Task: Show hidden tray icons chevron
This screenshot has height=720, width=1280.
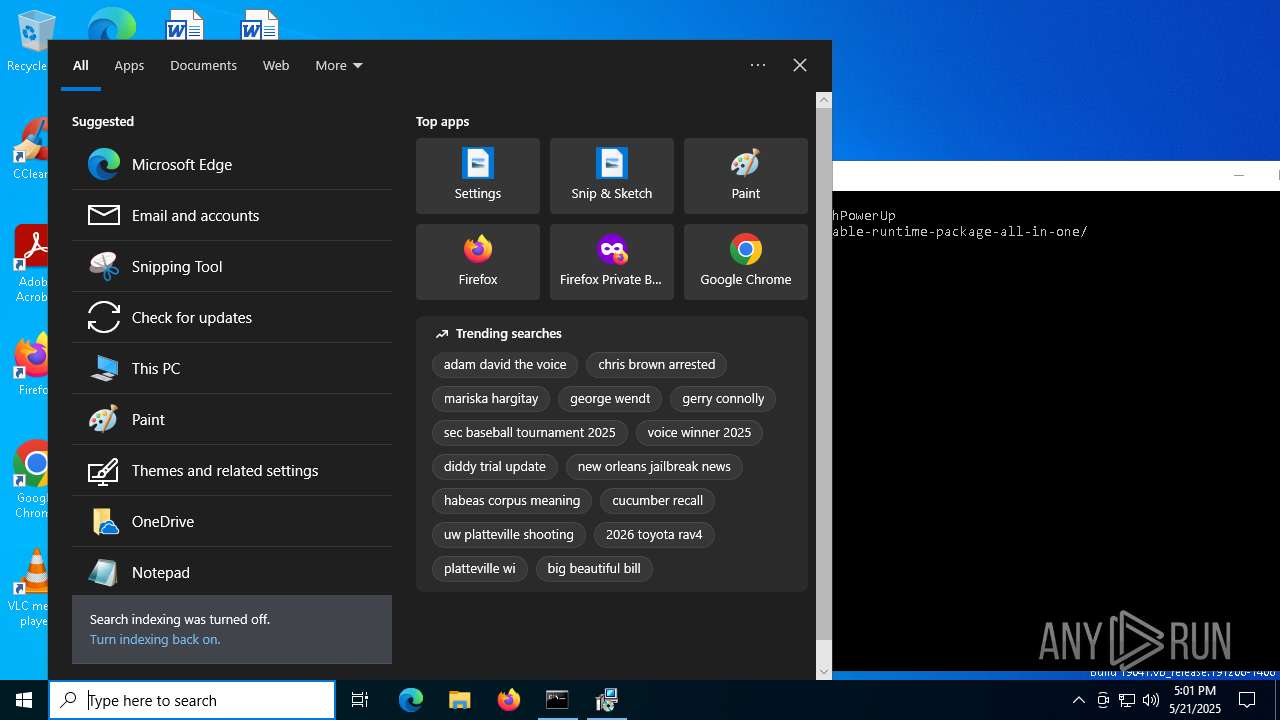Action: click(x=1078, y=700)
